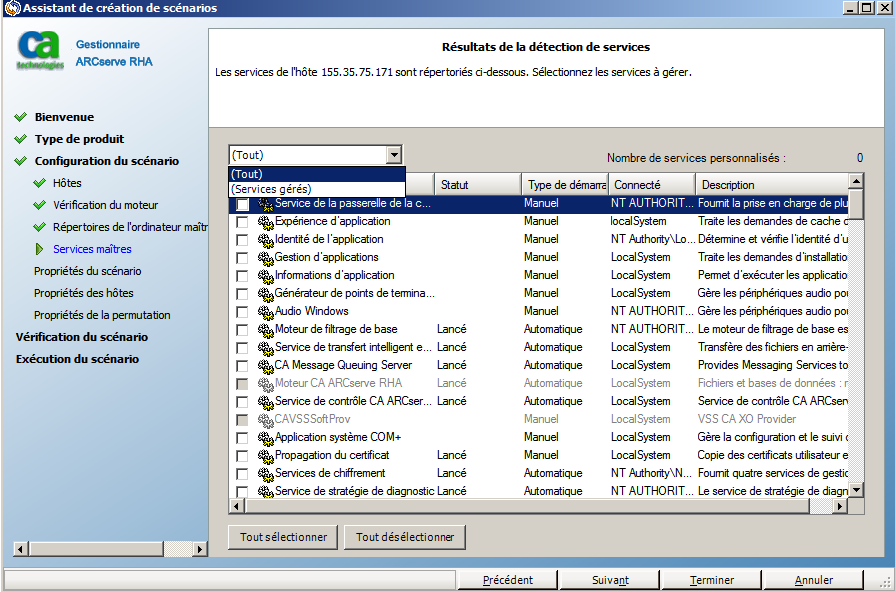Click the service icon for Application système COM+

point(266,438)
